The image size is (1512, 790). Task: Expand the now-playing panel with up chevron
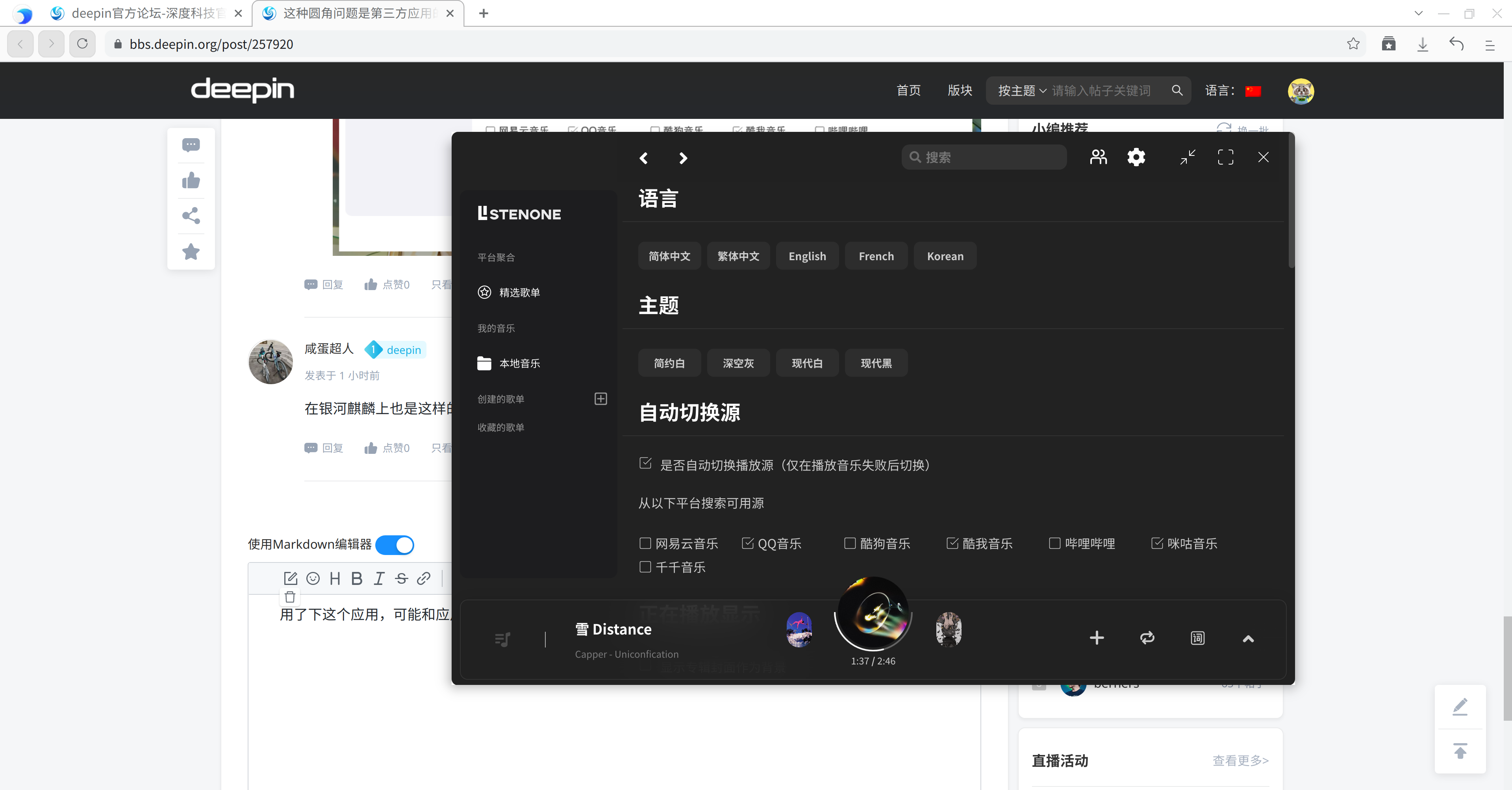1248,638
